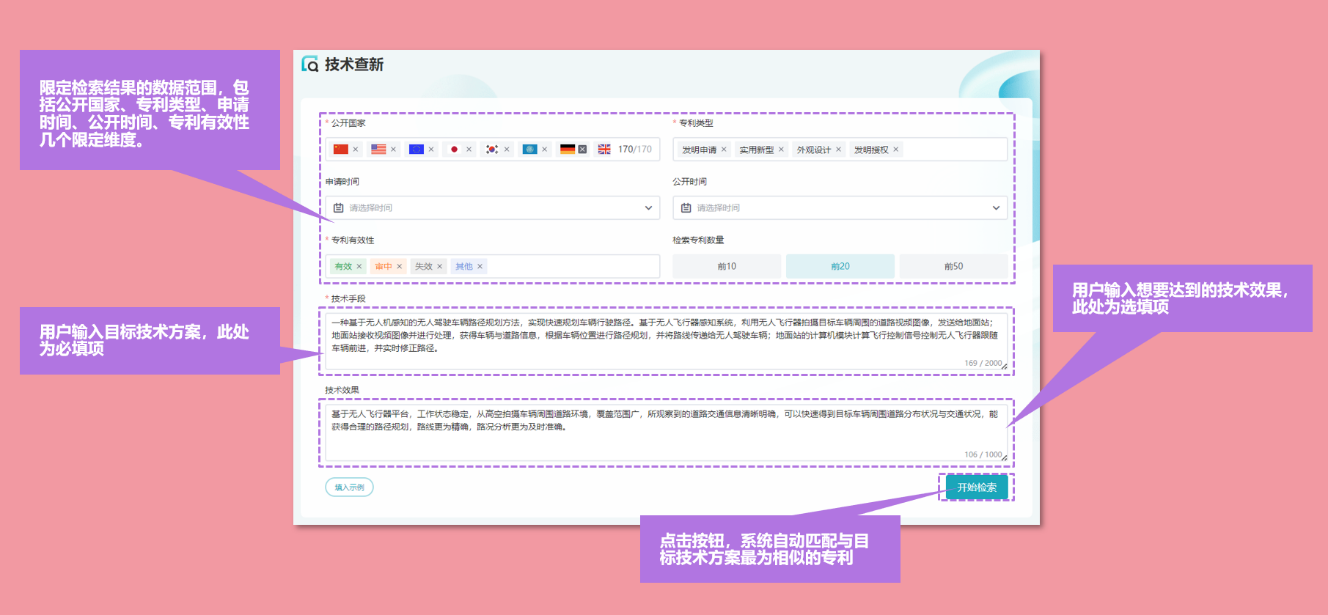This screenshot has width=1328, height=615.
Task: Click the 开始检索 button
Action: pyautogui.click(x=977, y=487)
